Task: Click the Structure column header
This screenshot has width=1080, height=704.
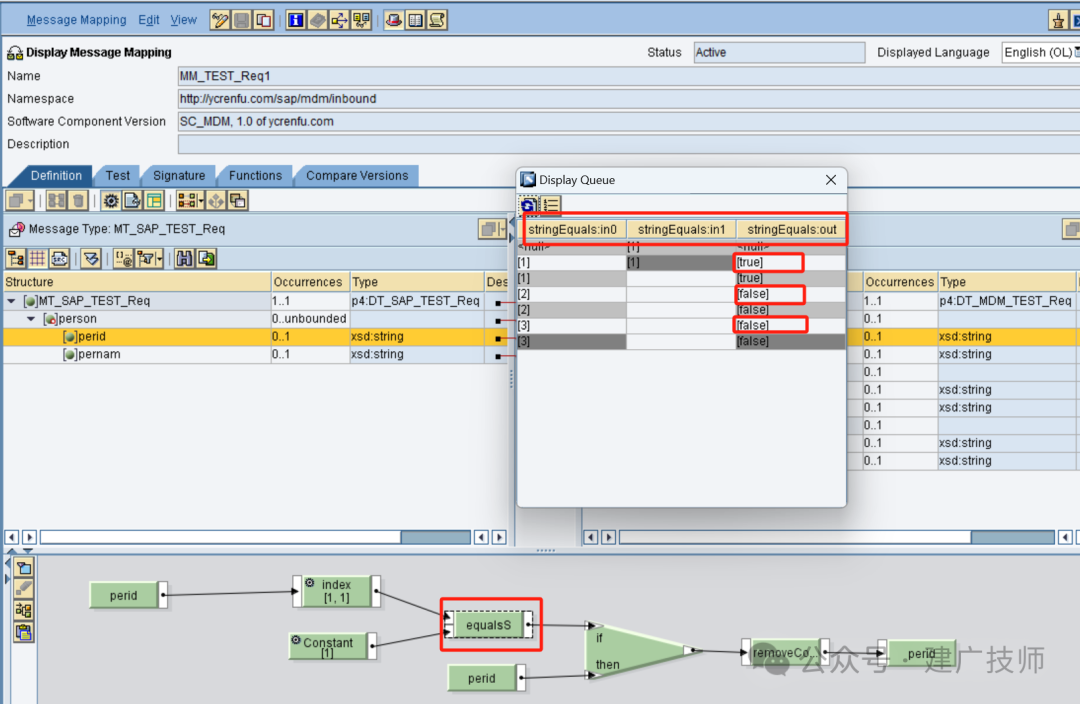Action: [137, 282]
